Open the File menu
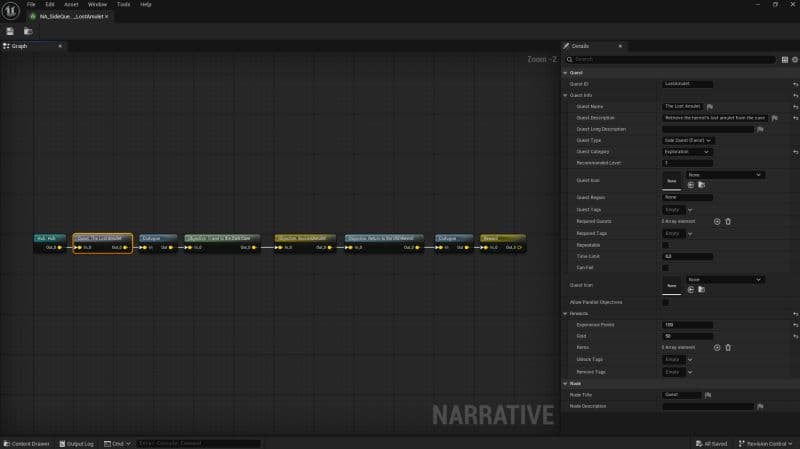This screenshot has height=449, width=800. pos(31,4)
